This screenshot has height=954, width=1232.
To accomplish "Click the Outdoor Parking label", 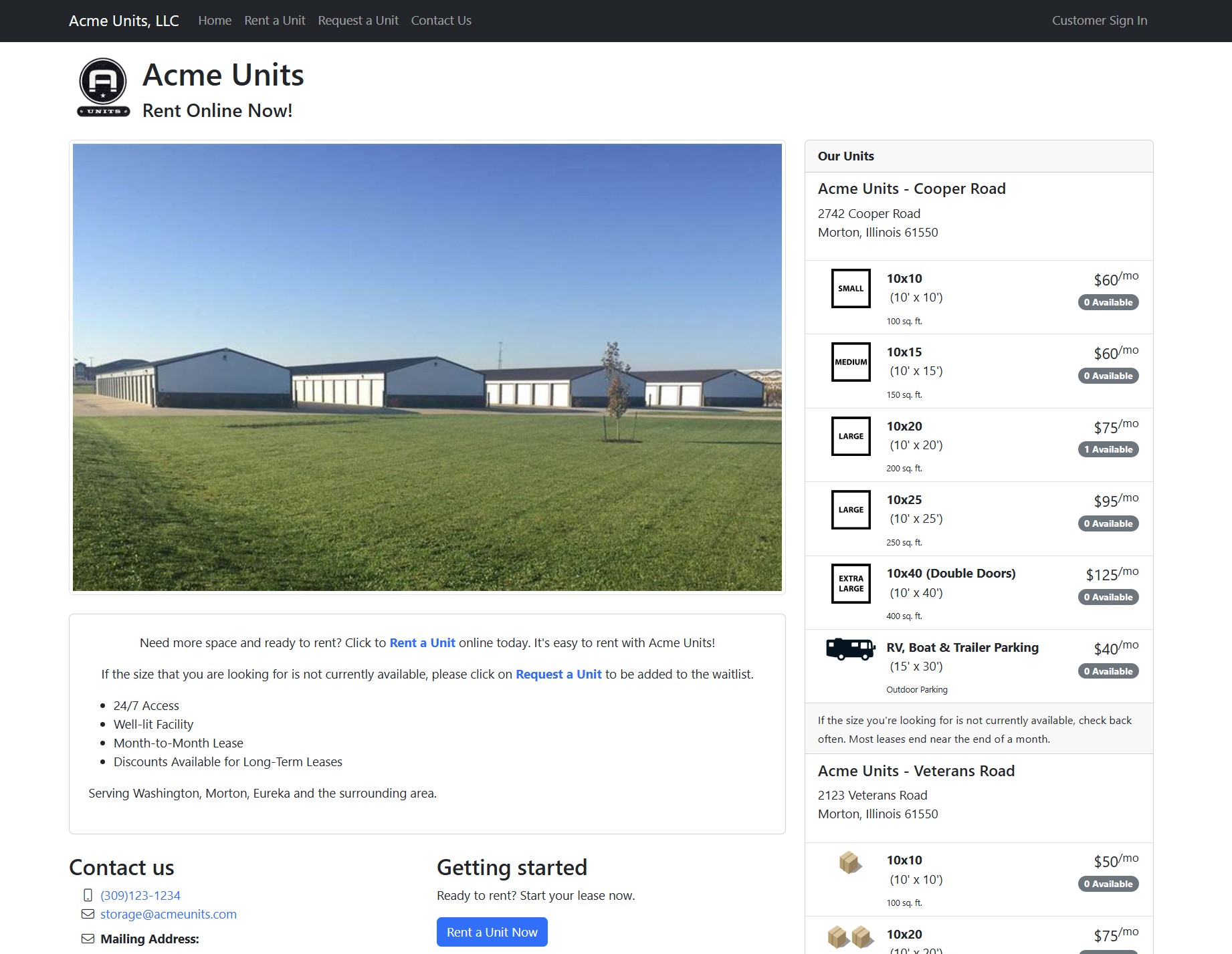I will [917, 689].
